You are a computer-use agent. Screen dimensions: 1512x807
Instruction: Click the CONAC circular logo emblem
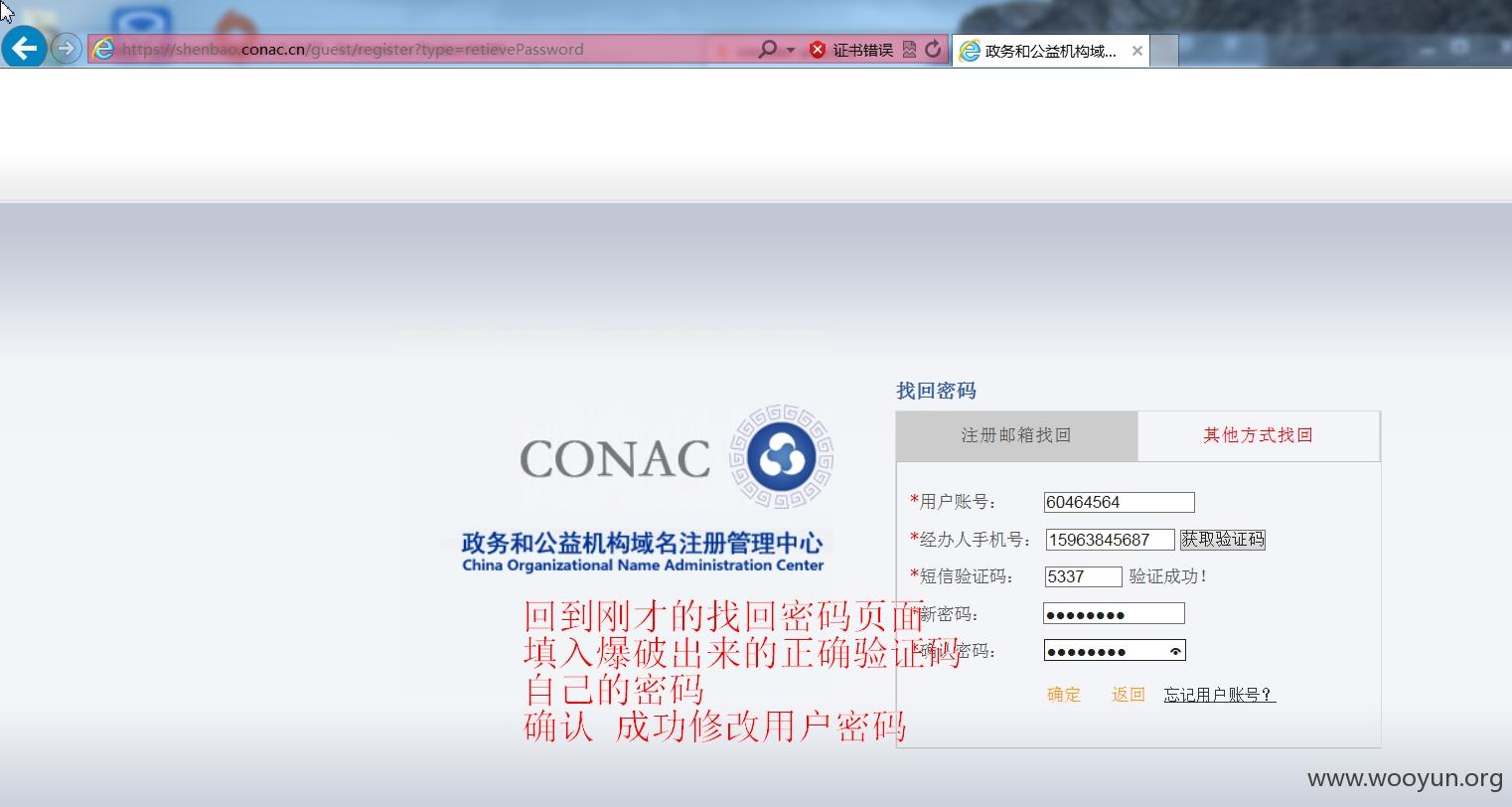781,457
